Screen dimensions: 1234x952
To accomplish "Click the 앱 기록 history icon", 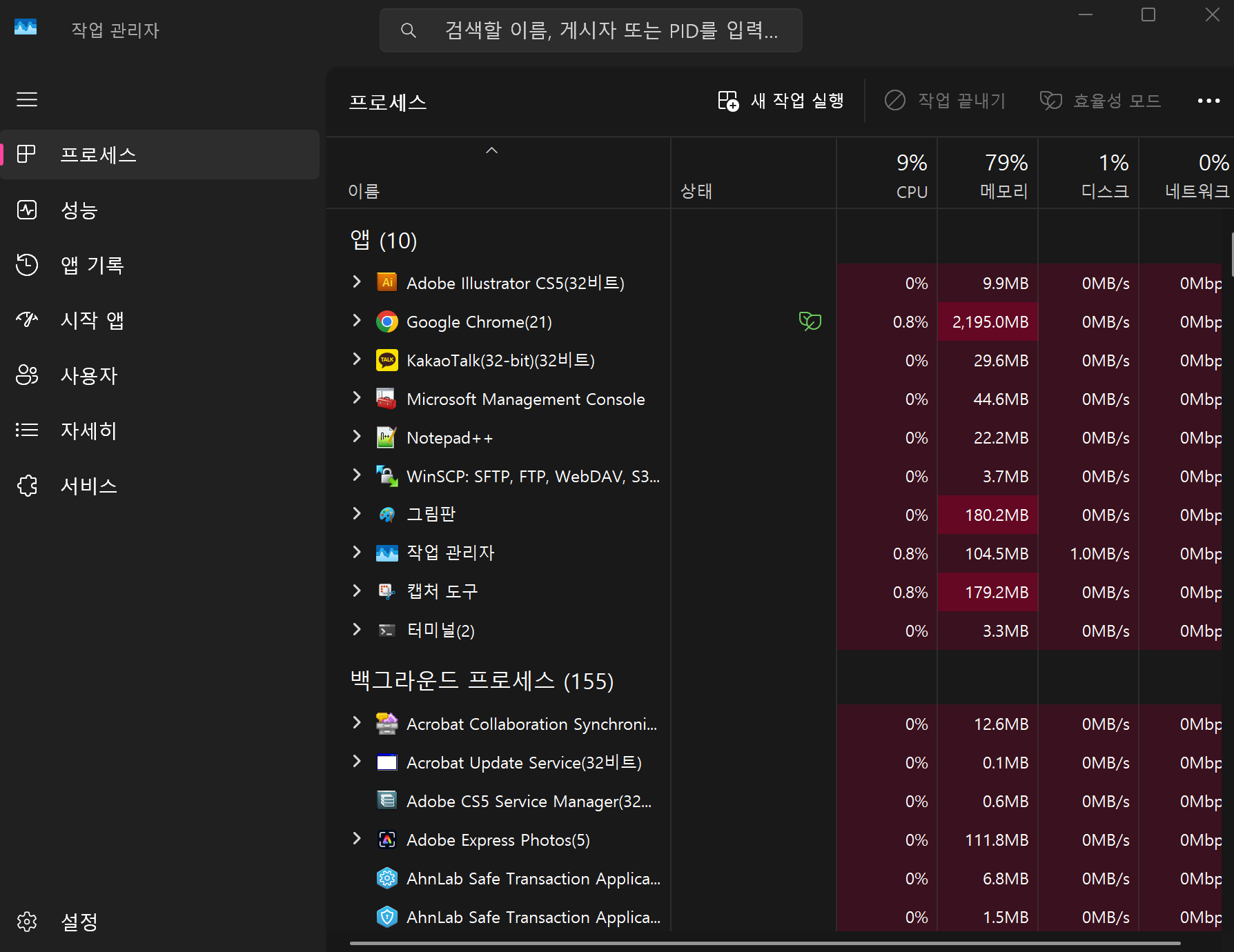I will pyautogui.click(x=27, y=265).
